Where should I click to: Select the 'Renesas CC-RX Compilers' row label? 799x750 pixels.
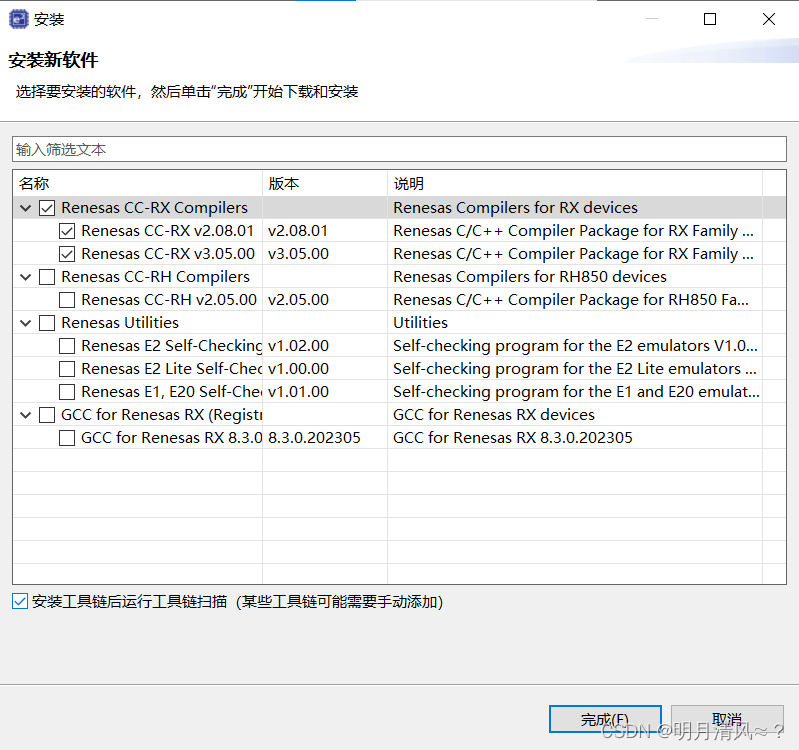(x=154, y=208)
